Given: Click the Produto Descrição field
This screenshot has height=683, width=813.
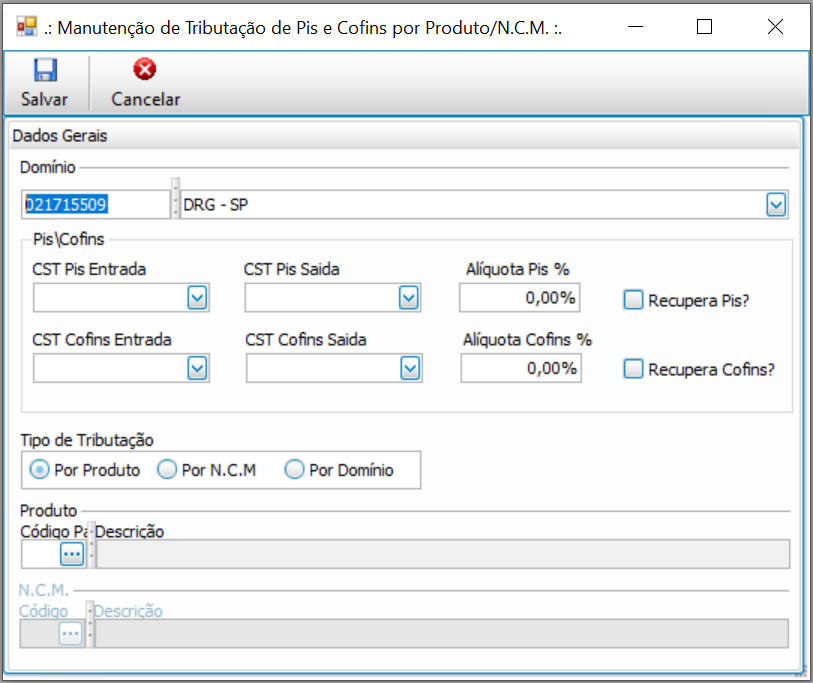Looking at the screenshot, I should [443, 554].
